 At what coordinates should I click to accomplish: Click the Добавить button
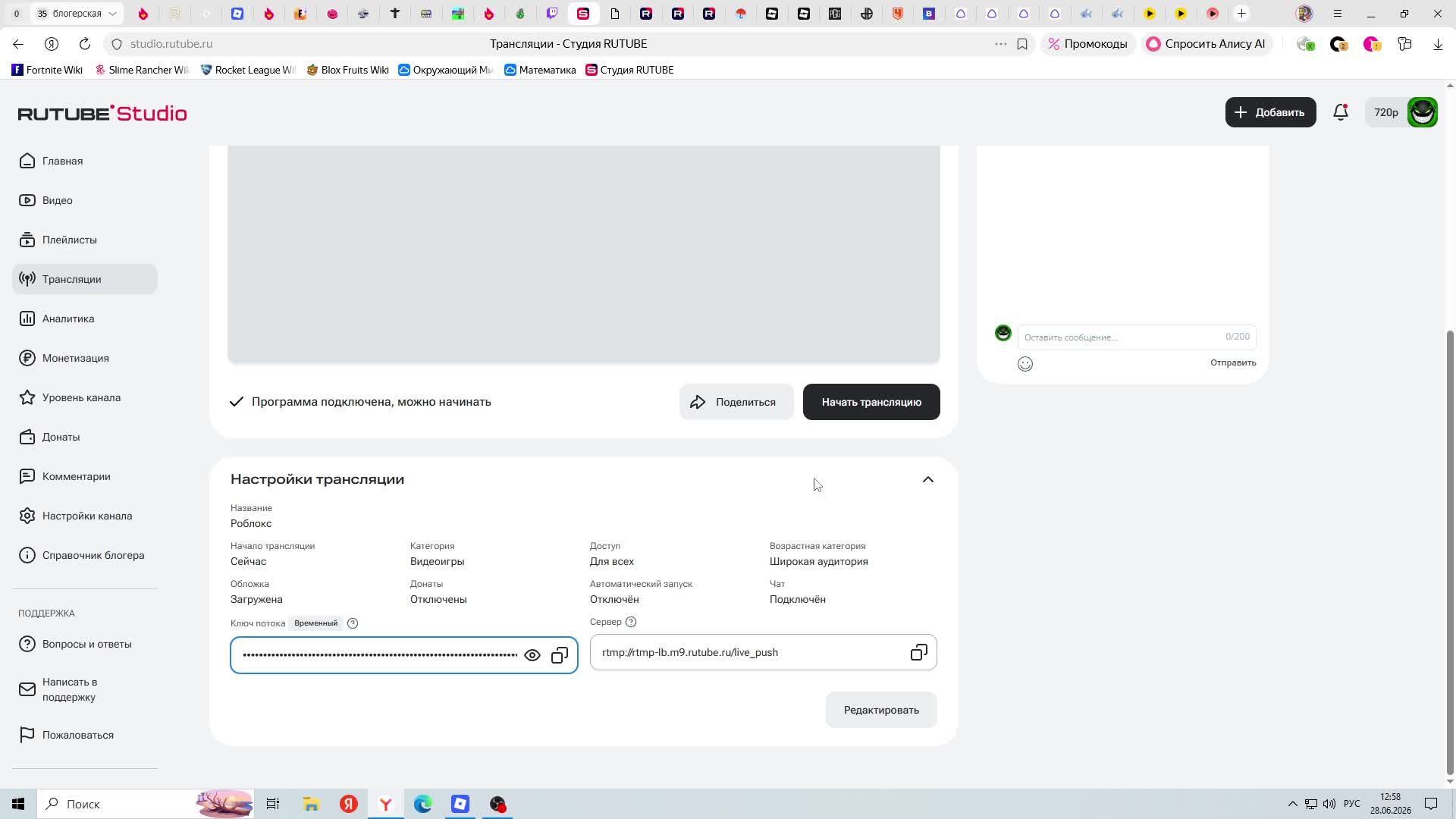(x=1270, y=112)
